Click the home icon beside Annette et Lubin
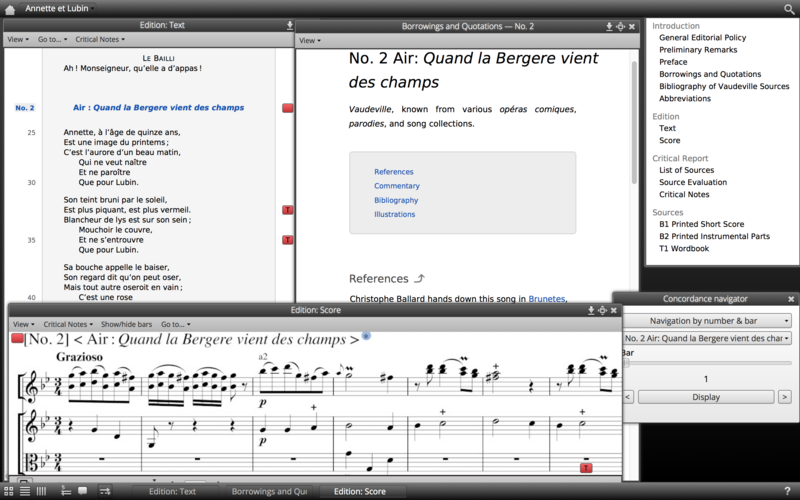Viewport: 800px width, 500px height. point(10,9)
